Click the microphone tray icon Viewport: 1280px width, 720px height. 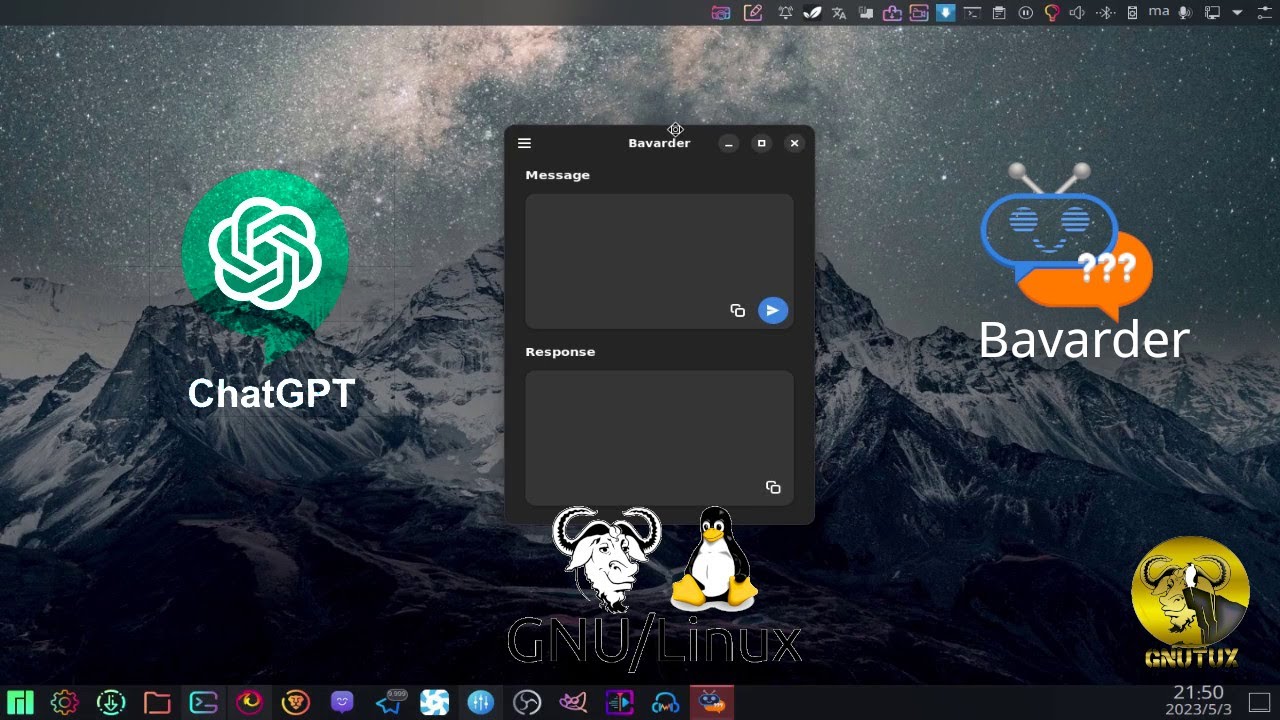[x=1185, y=12]
